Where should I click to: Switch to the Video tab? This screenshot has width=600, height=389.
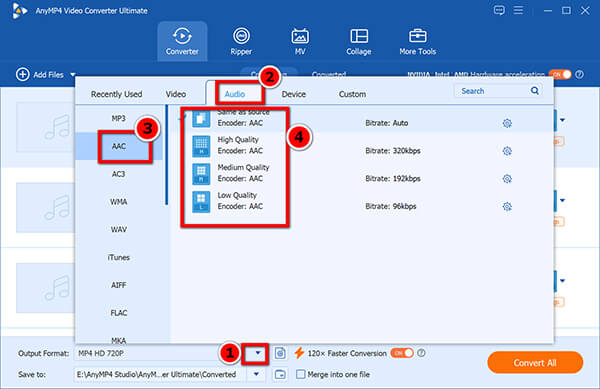tap(176, 94)
